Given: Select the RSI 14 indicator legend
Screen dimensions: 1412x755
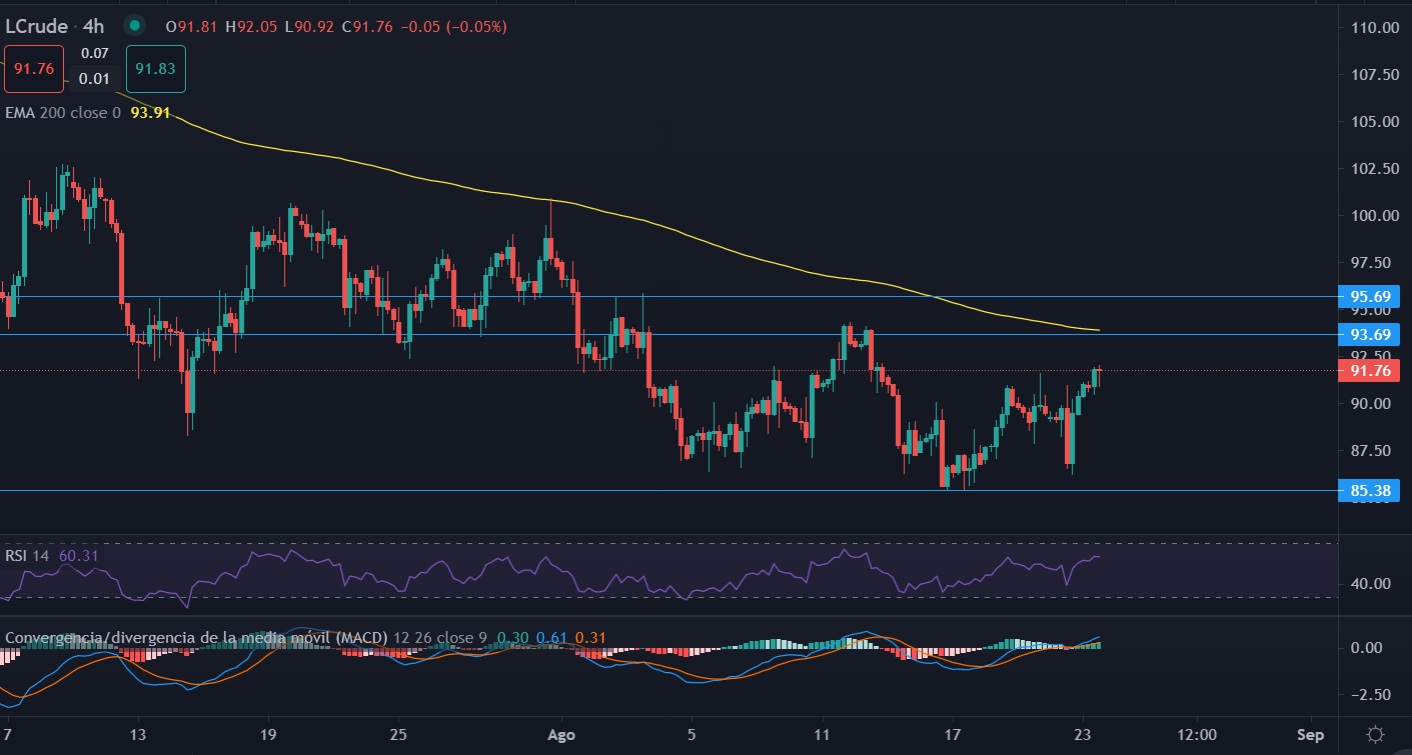Looking at the screenshot, I should coord(29,555).
